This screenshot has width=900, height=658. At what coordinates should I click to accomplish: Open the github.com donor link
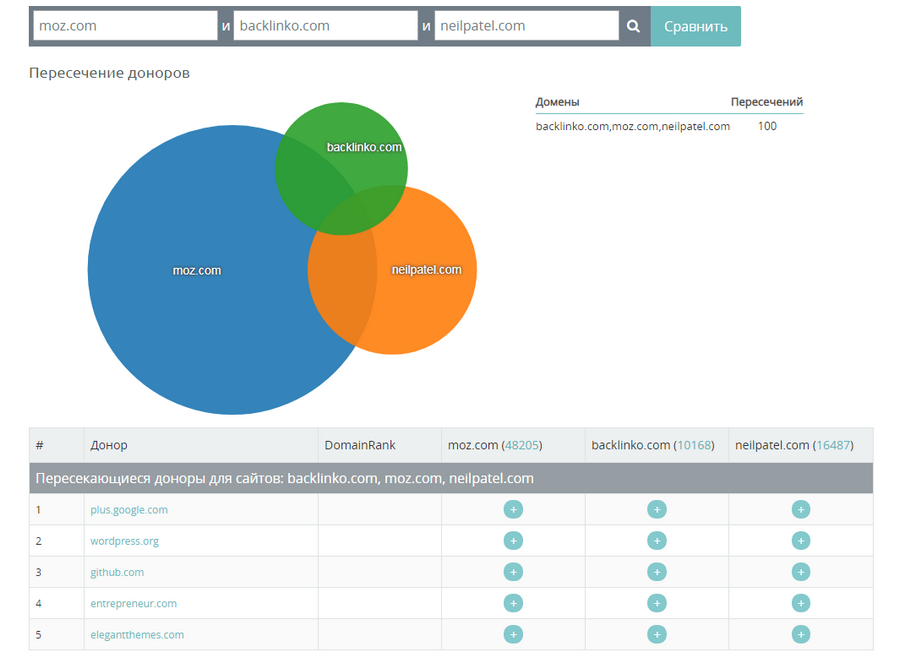coord(117,572)
